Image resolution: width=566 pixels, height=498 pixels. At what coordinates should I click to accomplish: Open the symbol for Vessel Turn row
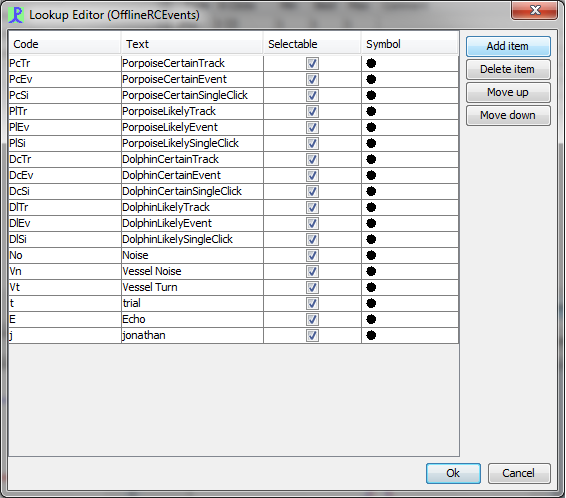(371, 287)
